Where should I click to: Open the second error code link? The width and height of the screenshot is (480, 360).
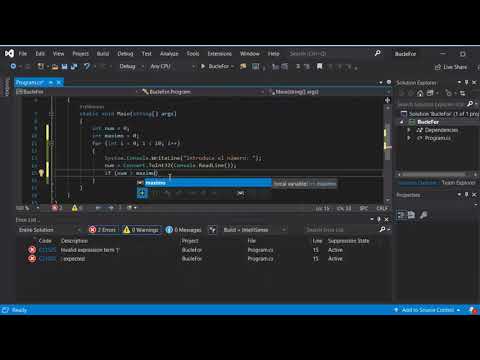tap(48, 259)
